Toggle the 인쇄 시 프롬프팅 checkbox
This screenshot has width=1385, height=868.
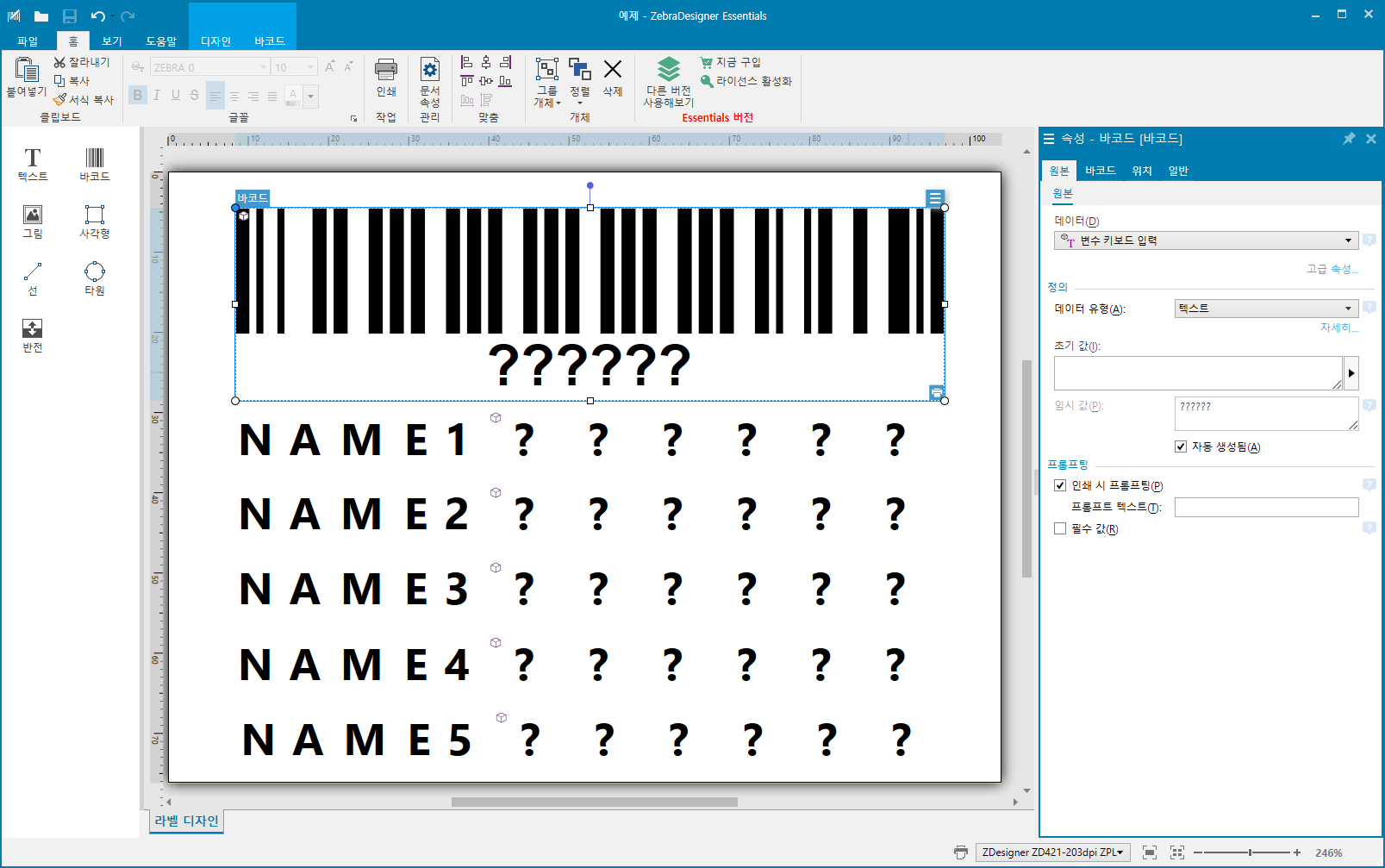click(x=1060, y=485)
